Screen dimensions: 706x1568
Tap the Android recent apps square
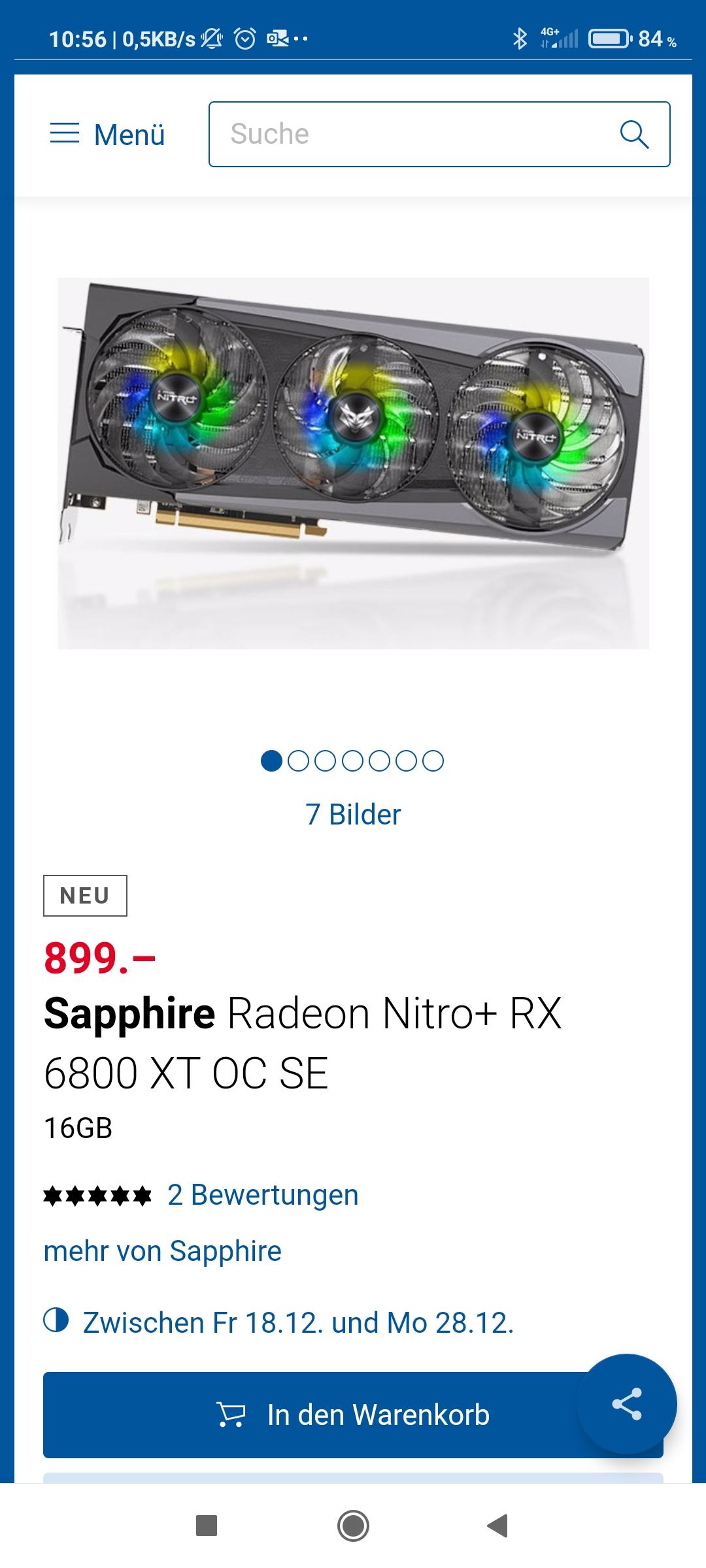[x=207, y=1526]
